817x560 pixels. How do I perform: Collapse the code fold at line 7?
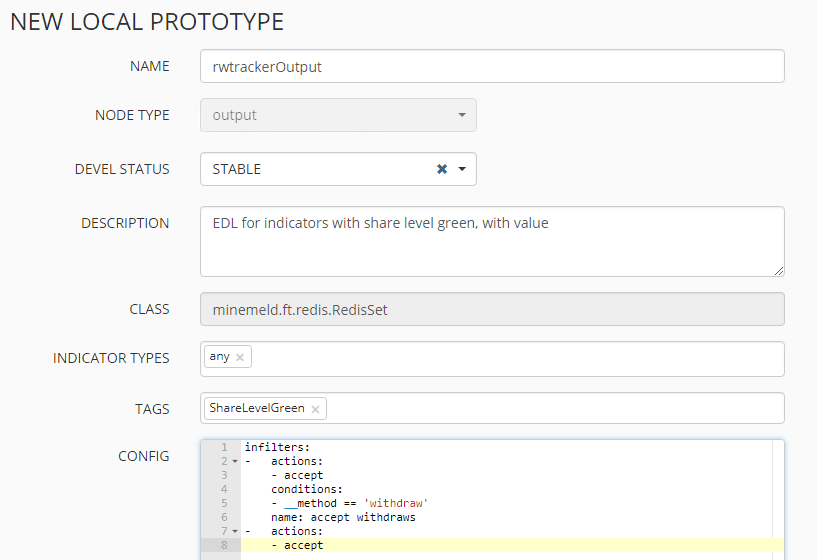coord(235,532)
